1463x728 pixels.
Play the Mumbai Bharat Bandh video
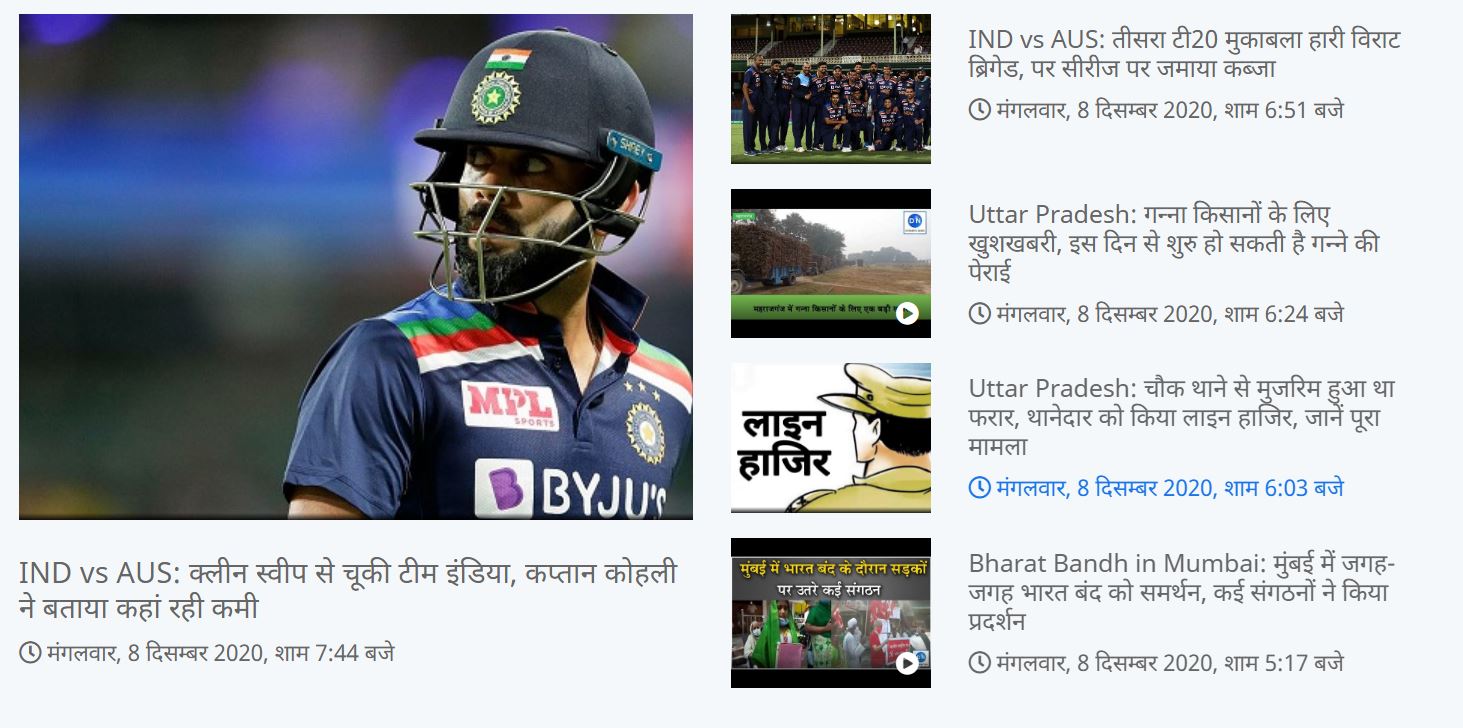click(907, 662)
